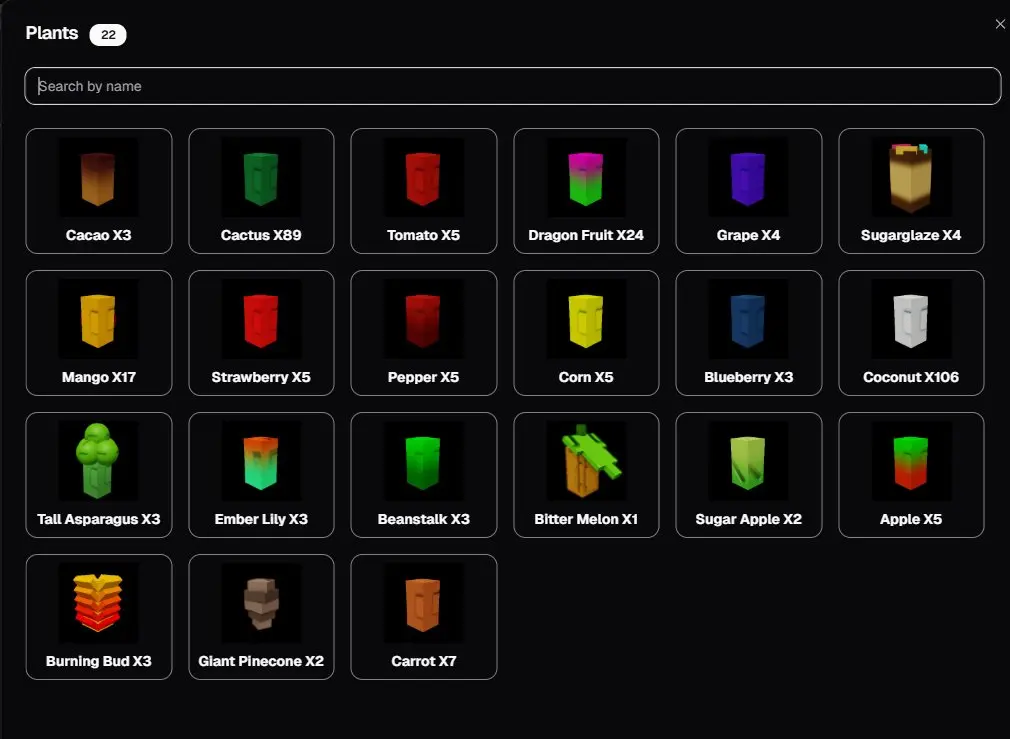Viewport: 1010px width, 739px height.
Task: Choose the red Strawberry block icon
Action: tap(261, 319)
